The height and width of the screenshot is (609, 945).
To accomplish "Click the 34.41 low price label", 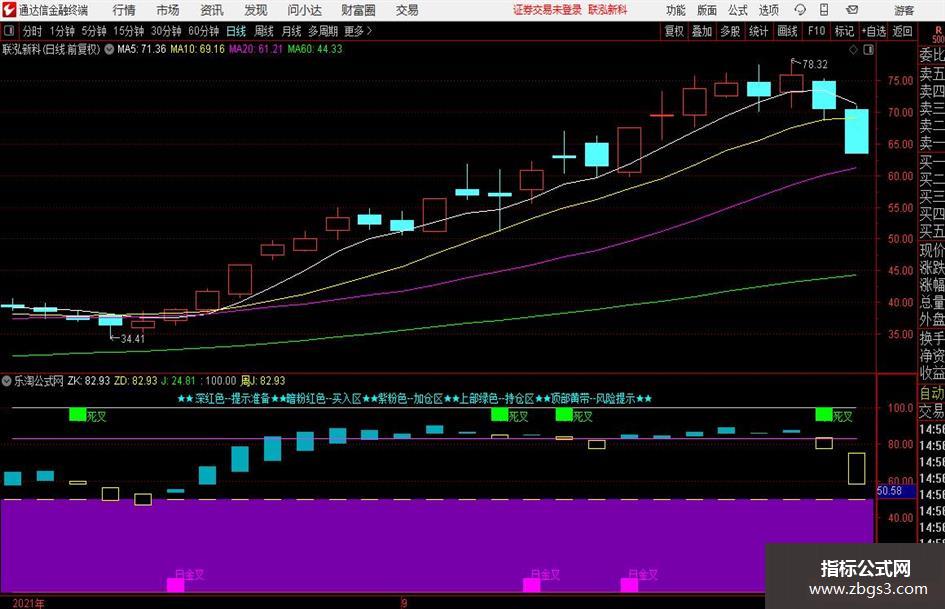I will pos(133,339).
